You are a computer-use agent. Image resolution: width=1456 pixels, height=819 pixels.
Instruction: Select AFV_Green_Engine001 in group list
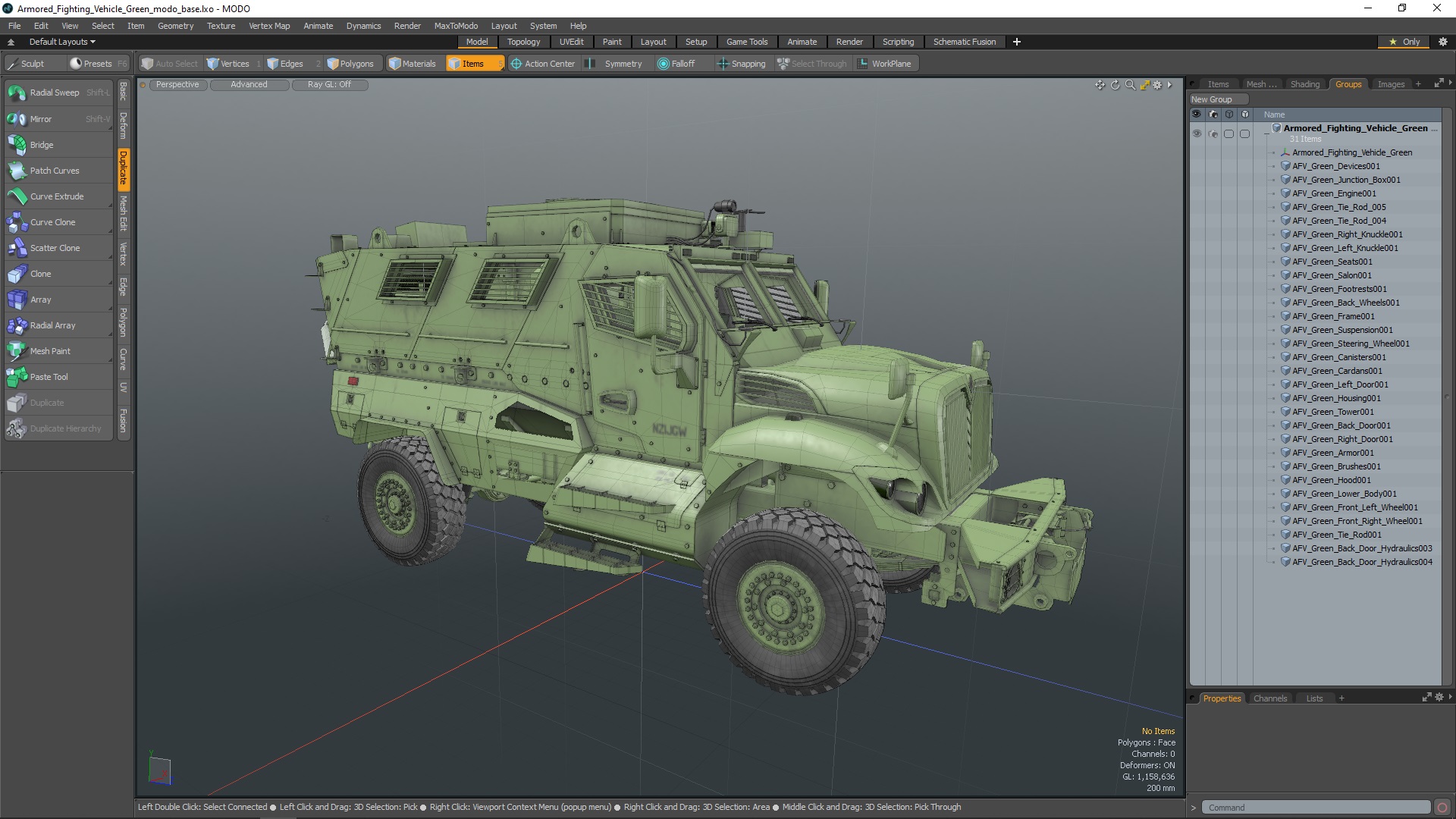pyautogui.click(x=1334, y=193)
